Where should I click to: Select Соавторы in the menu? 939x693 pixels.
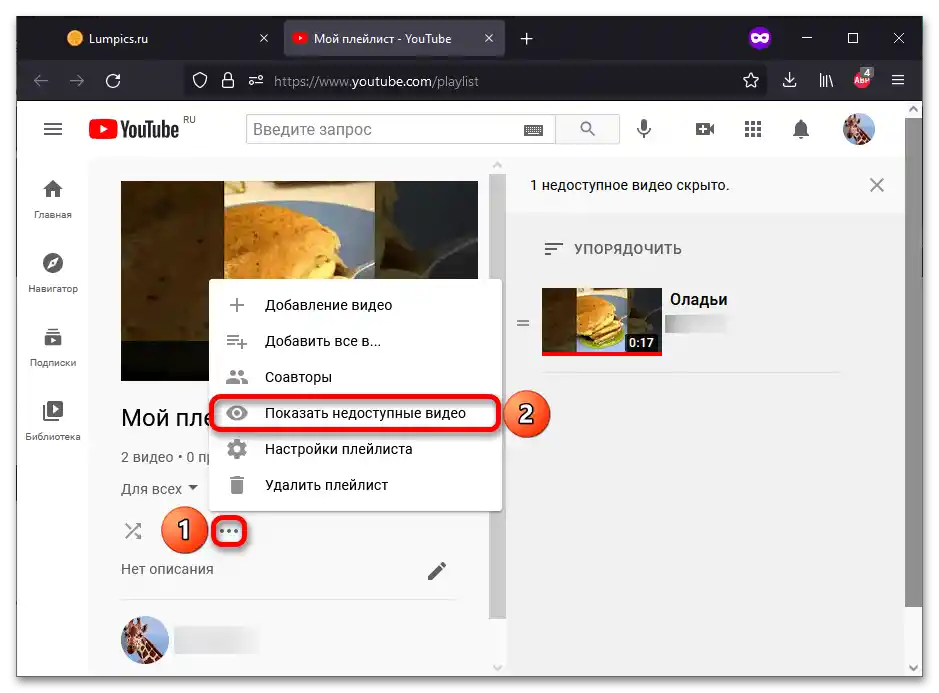(355, 377)
